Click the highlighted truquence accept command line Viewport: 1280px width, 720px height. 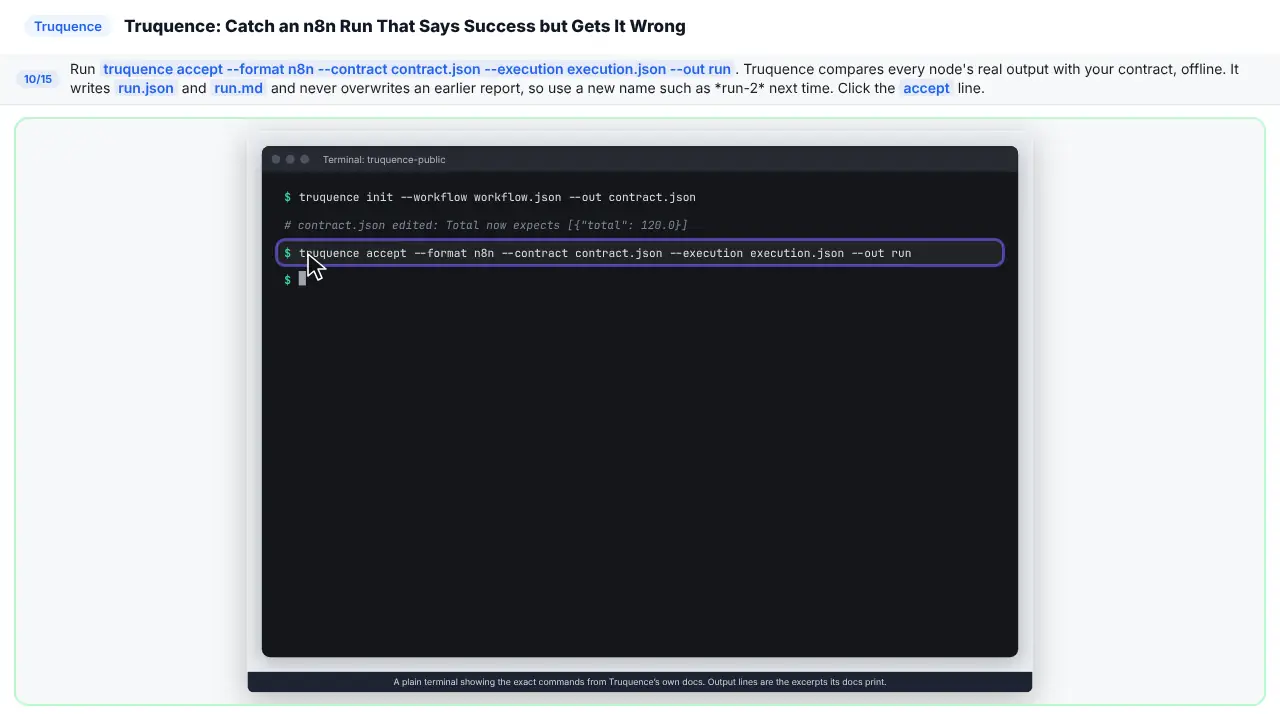pyautogui.click(x=640, y=253)
